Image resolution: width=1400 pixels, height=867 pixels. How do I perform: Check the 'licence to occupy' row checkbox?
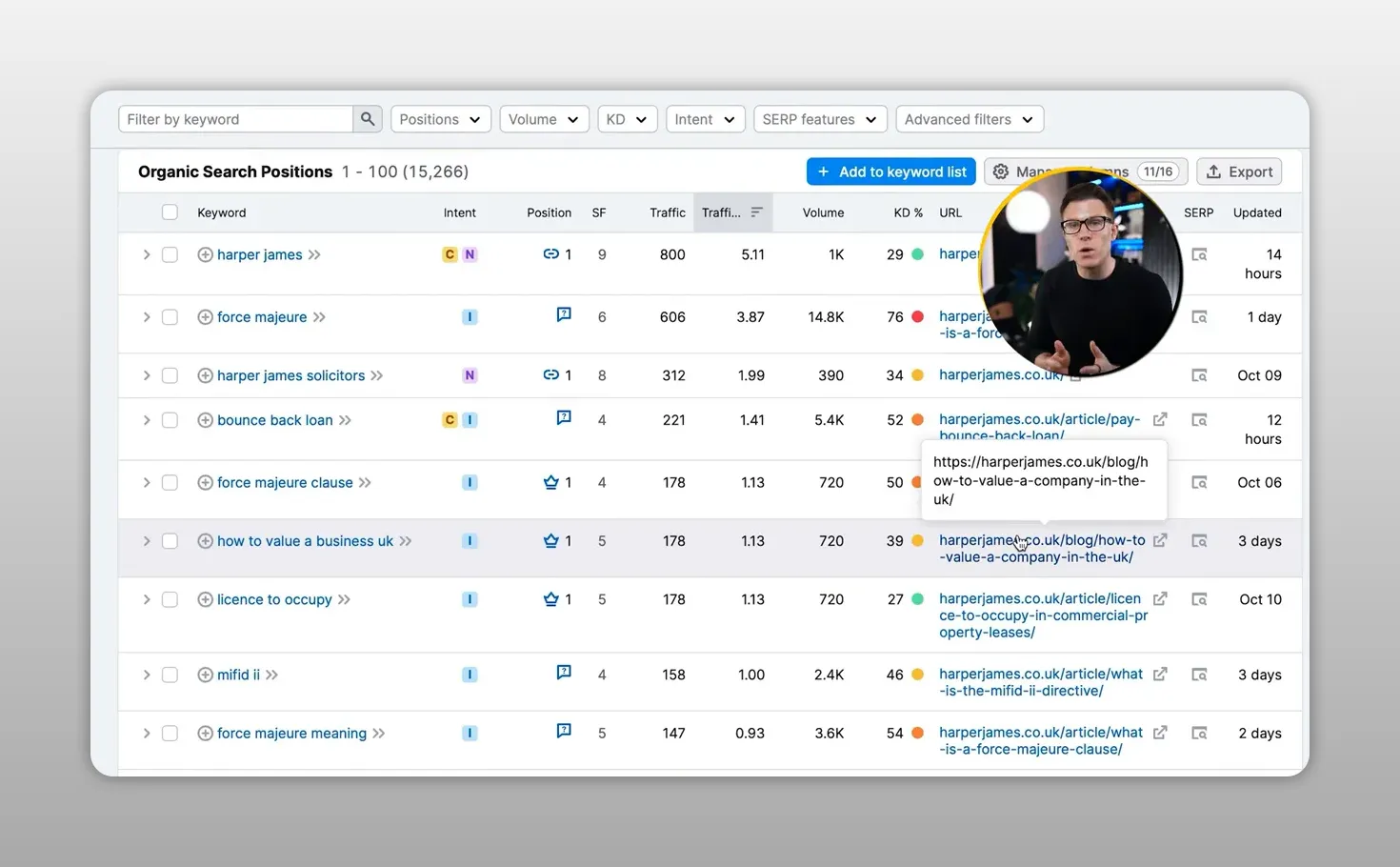coord(170,599)
